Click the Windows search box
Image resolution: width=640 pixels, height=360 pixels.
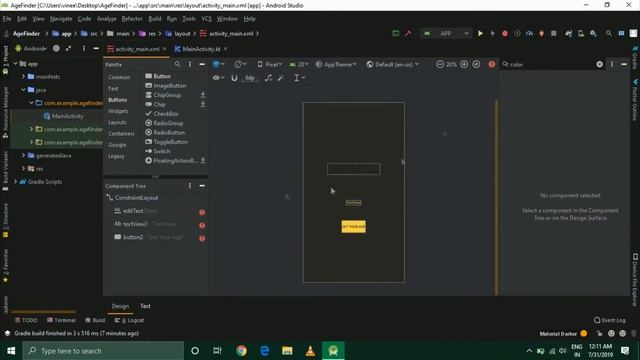pyautogui.click(x=103, y=351)
